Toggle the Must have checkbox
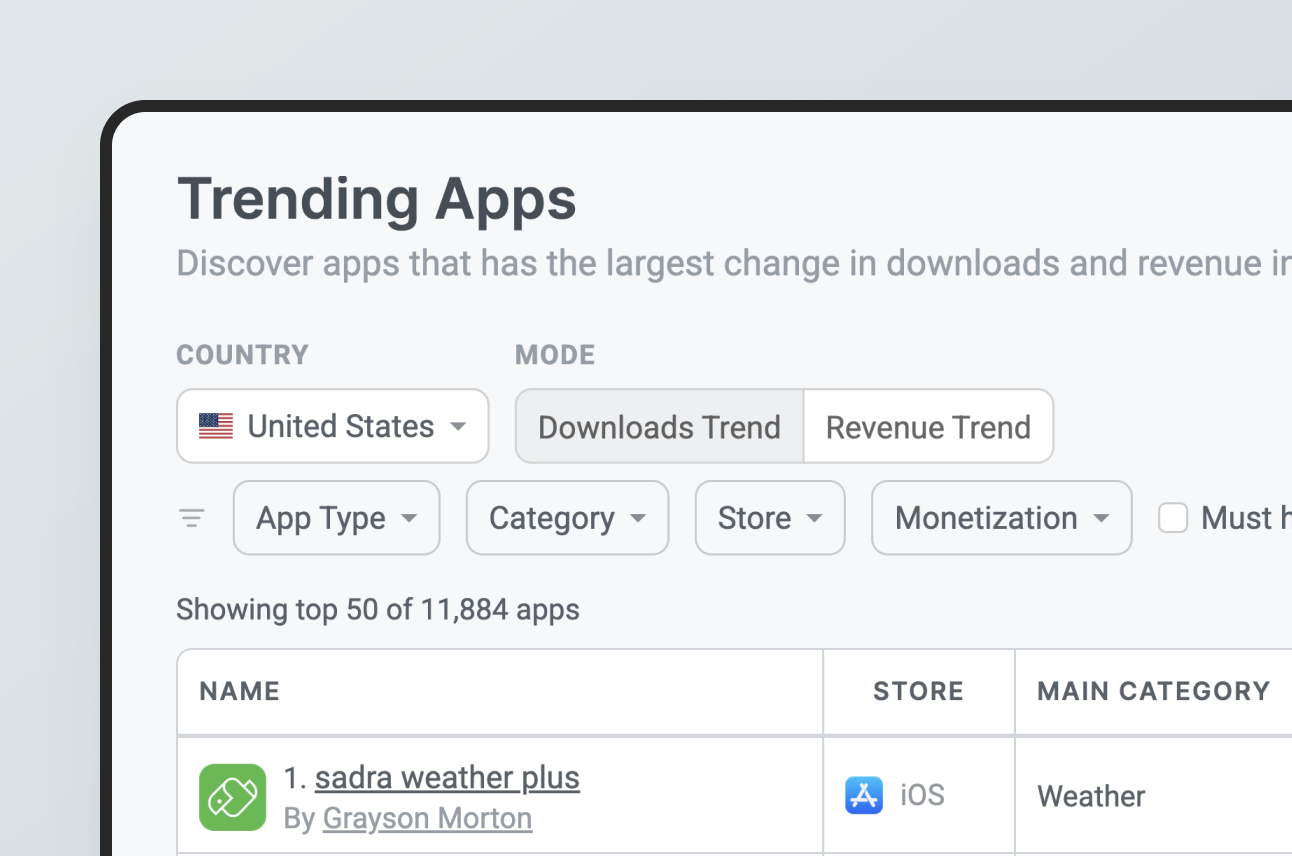The width and height of the screenshot is (1292, 856). pyautogui.click(x=1173, y=518)
